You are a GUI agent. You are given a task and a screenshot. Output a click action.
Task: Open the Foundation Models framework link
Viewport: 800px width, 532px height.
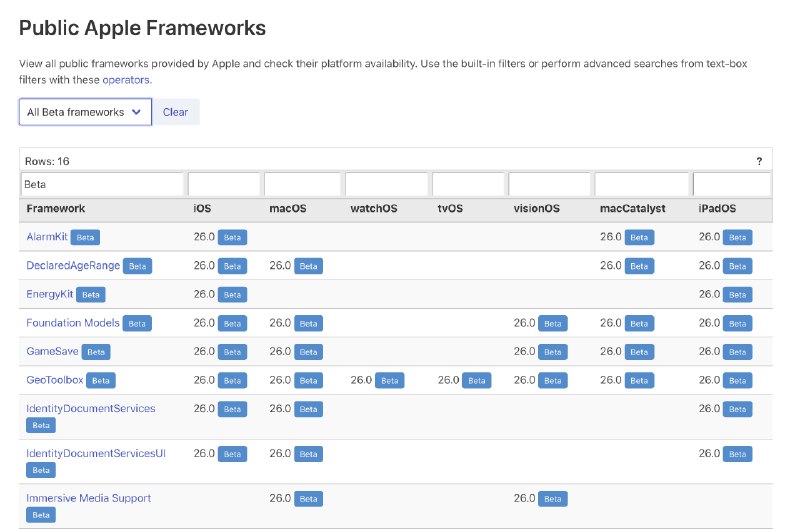coord(73,323)
